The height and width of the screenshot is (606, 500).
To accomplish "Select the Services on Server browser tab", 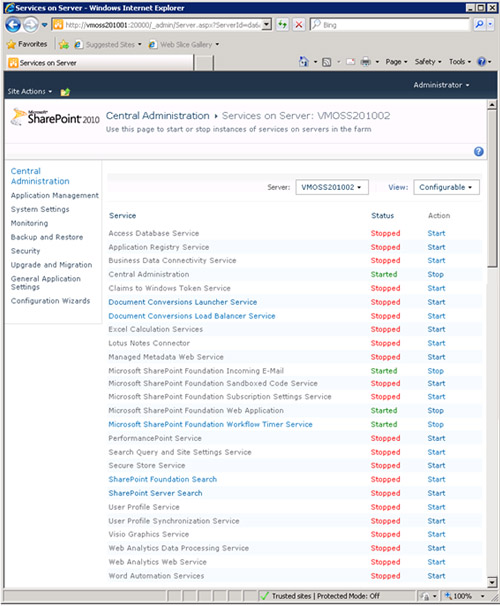I will (x=100, y=63).
